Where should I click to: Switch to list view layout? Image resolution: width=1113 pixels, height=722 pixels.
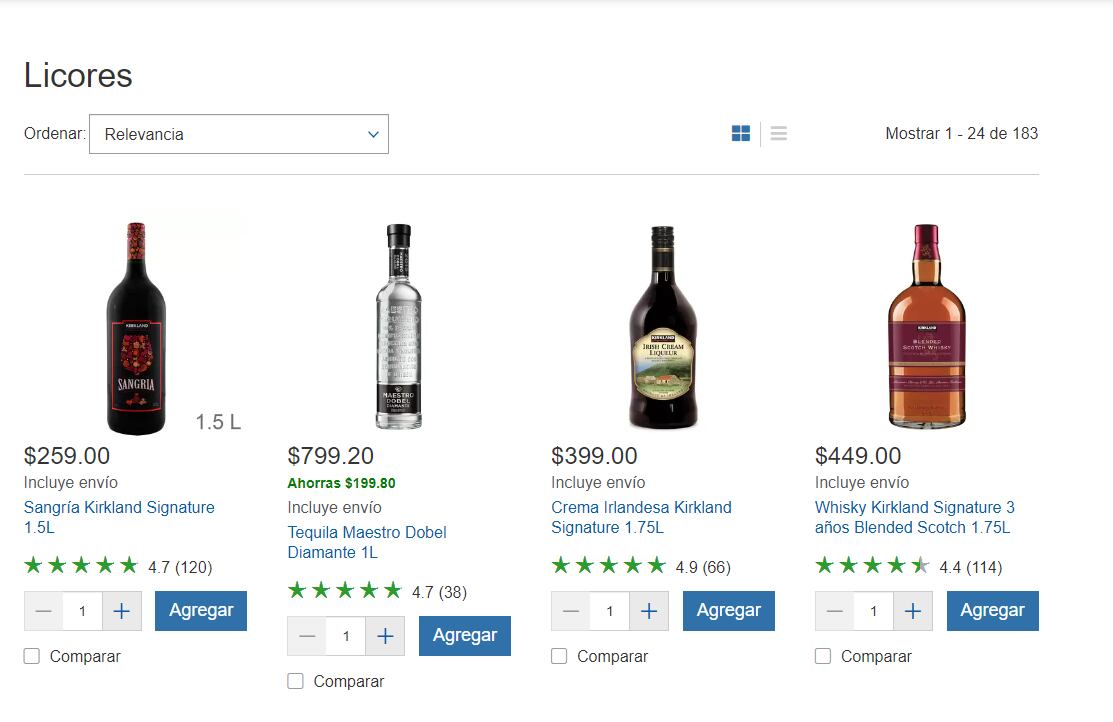click(x=778, y=132)
